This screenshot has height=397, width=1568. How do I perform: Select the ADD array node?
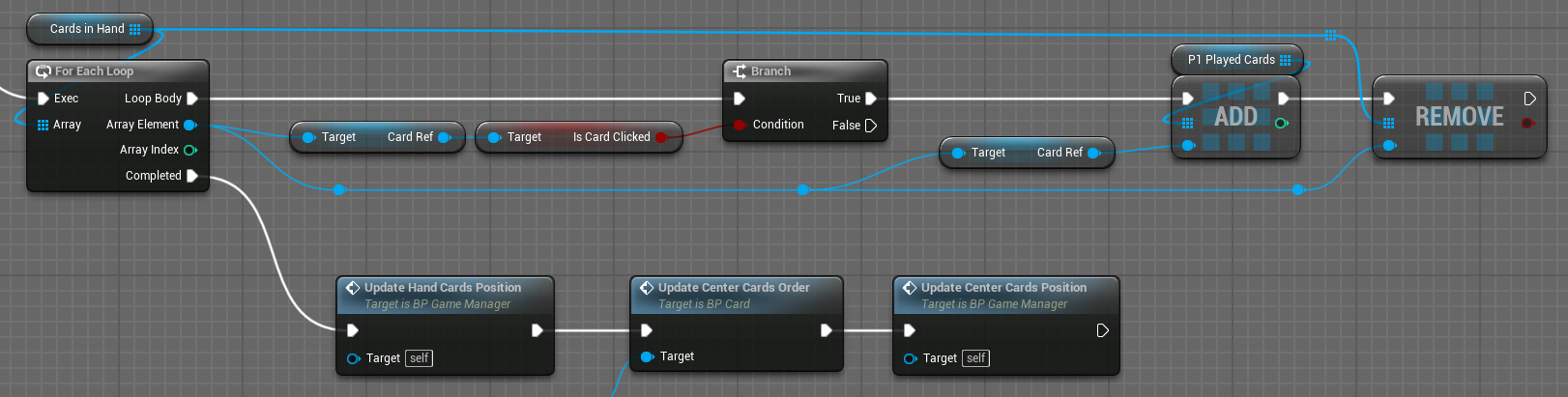[x=1235, y=118]
